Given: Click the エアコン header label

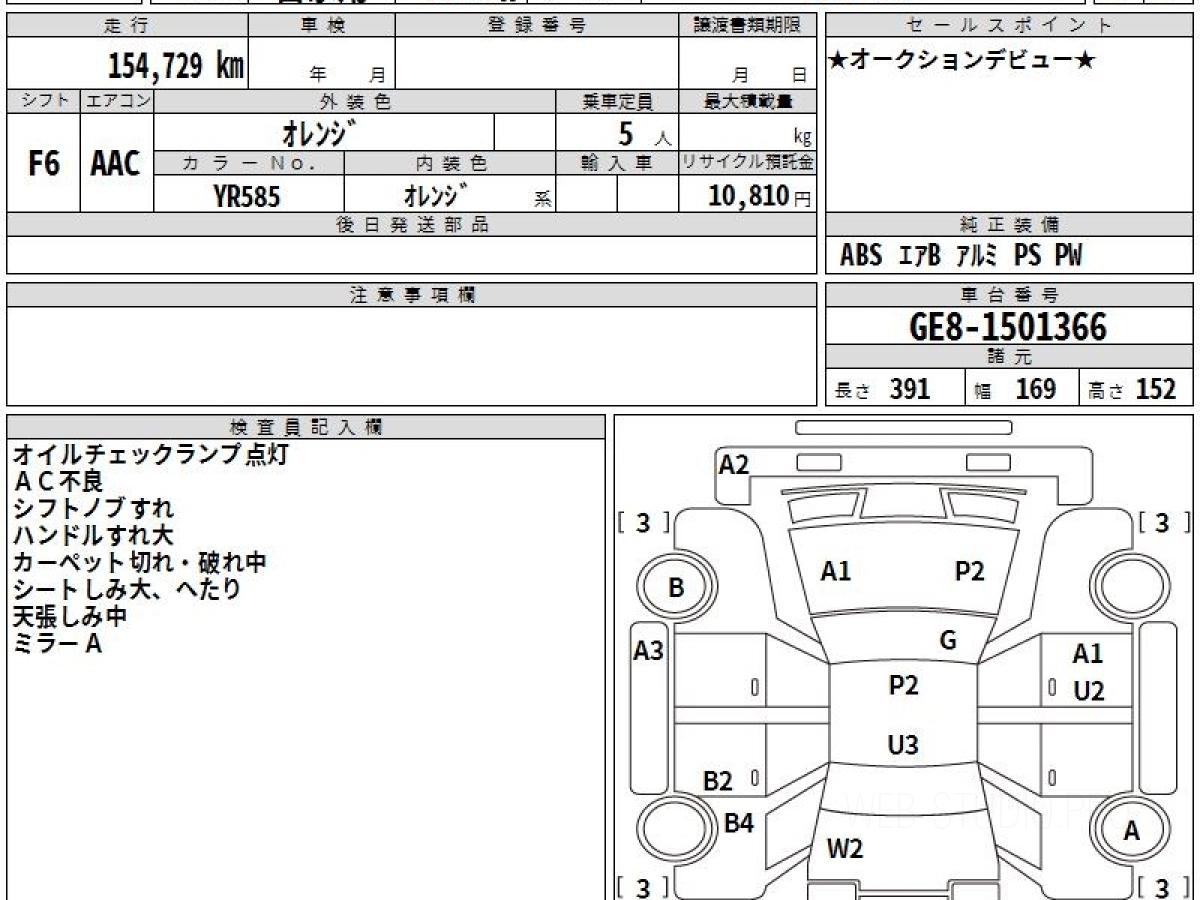Looking at the screenshot, I should [116, 101].
